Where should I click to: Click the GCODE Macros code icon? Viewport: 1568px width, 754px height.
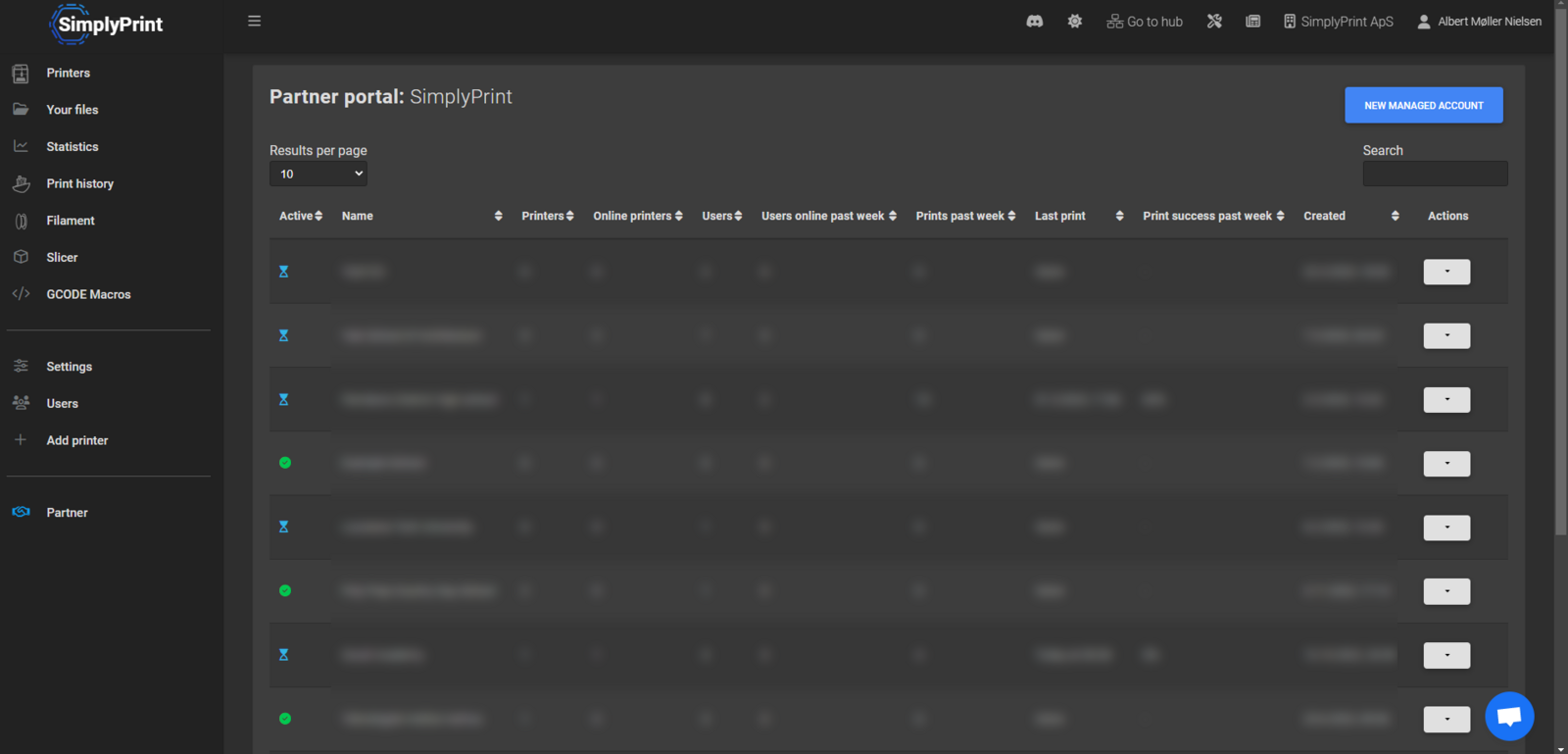click(21, 294)
